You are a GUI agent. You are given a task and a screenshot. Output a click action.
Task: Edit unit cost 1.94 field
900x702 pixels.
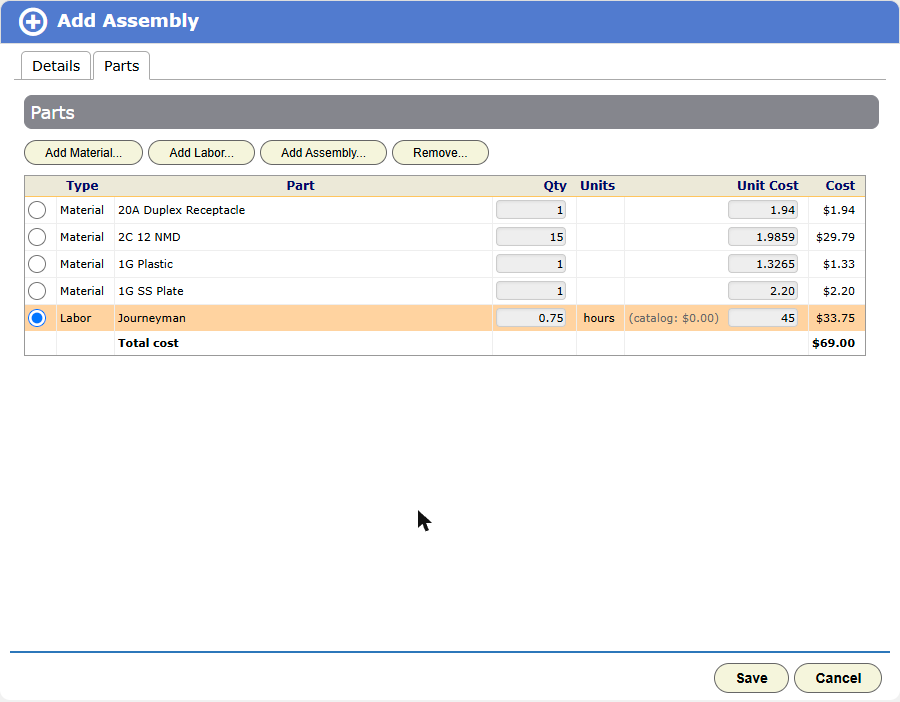763,210
